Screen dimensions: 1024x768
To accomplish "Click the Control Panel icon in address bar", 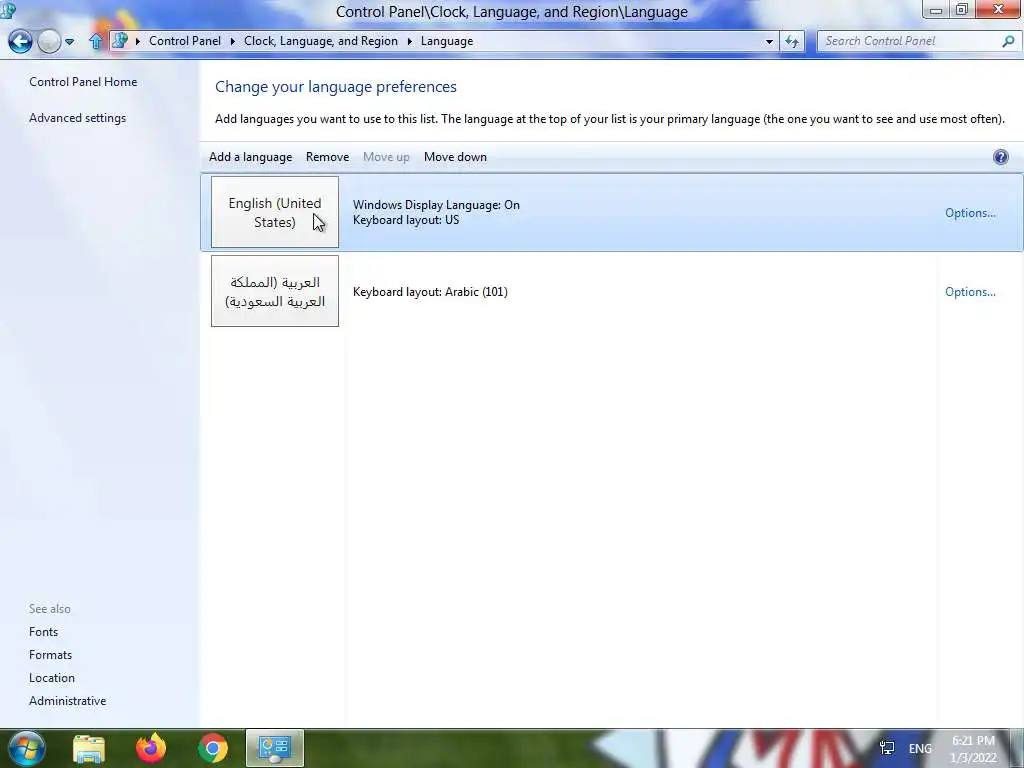I will pyautogui.click(x=120, y=40).
